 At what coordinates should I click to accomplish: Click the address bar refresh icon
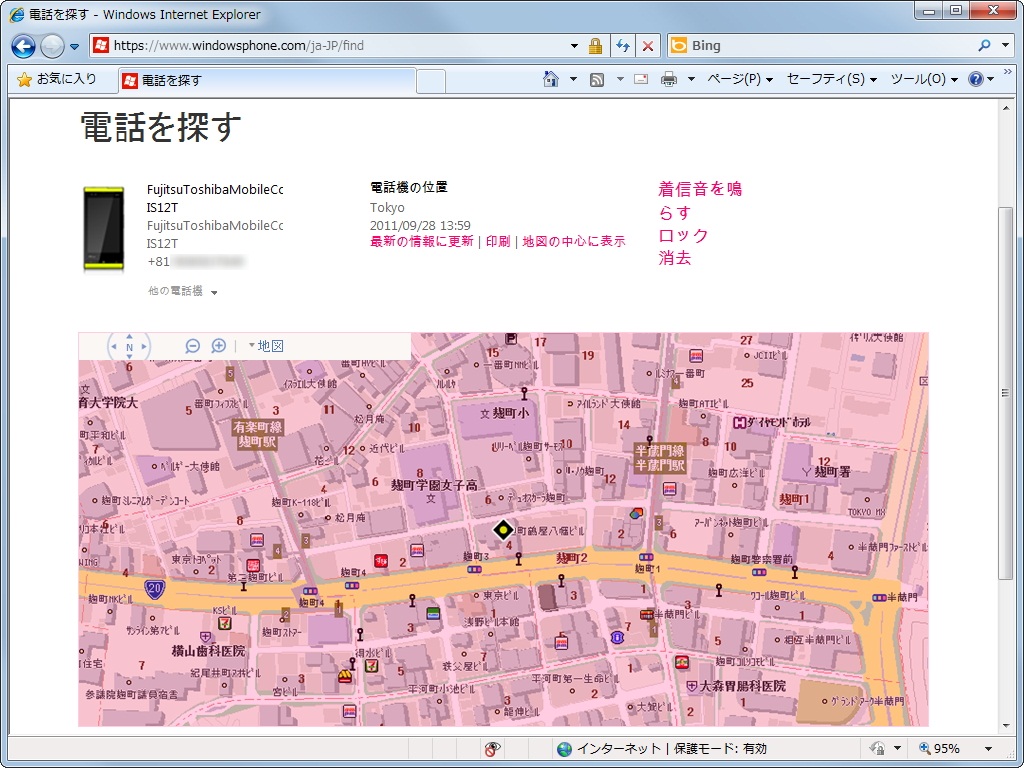coord(623,46)
